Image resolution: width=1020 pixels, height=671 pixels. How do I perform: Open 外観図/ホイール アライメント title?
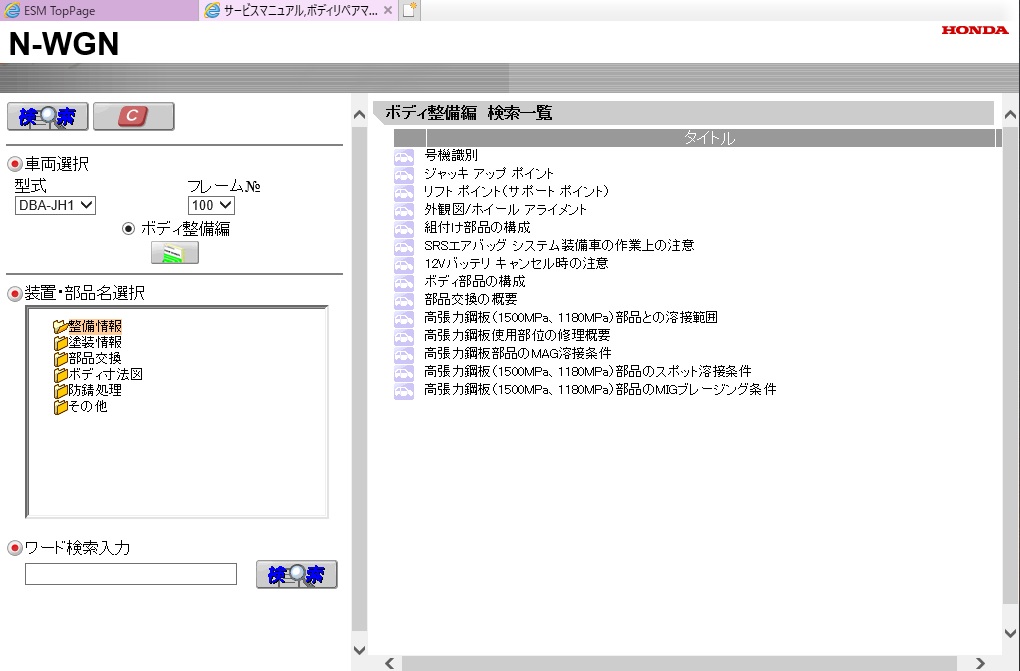coord(505,209)
